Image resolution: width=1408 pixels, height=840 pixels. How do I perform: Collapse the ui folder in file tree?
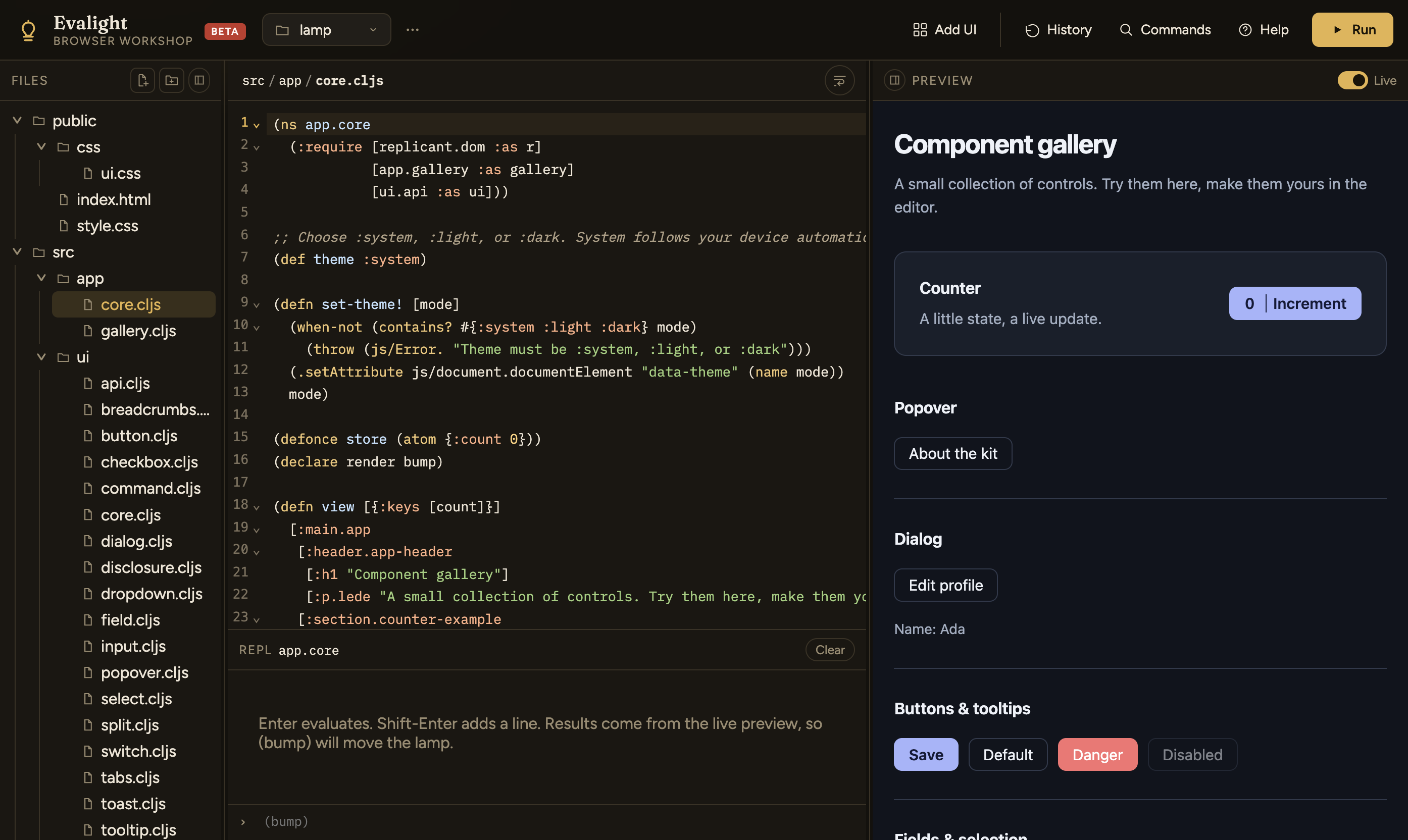41,356
